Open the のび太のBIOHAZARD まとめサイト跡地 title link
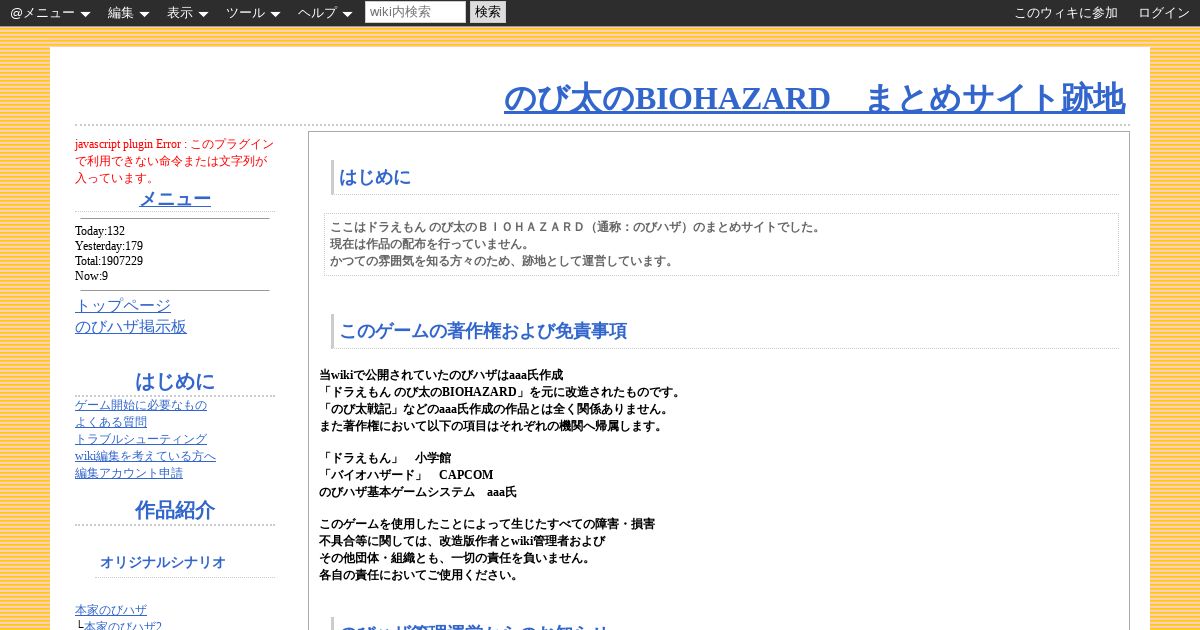Image resolution: width=1200 pixels, height=630 pixels. pyautogui.click(x=814, y=98)
